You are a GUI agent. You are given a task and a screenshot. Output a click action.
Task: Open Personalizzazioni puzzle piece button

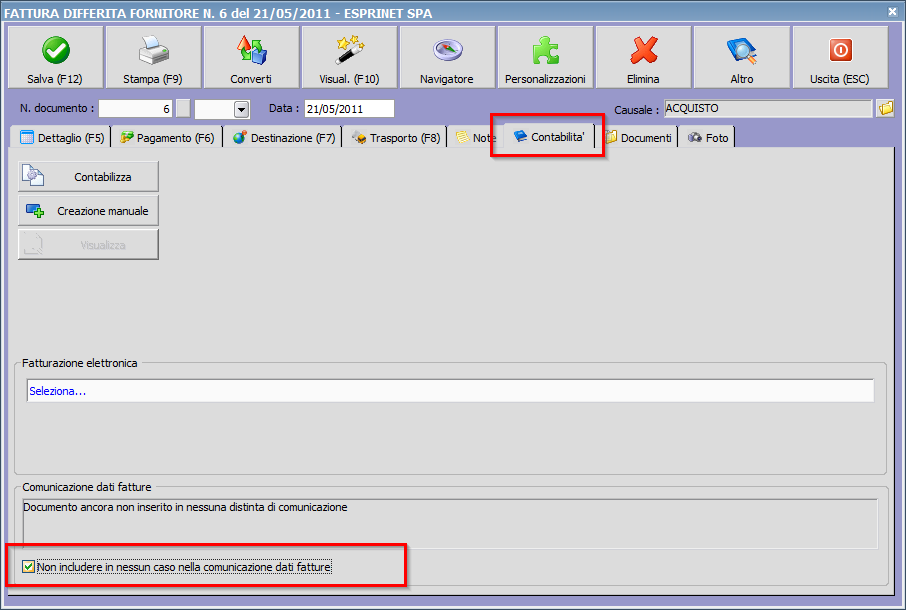(545, 57)
